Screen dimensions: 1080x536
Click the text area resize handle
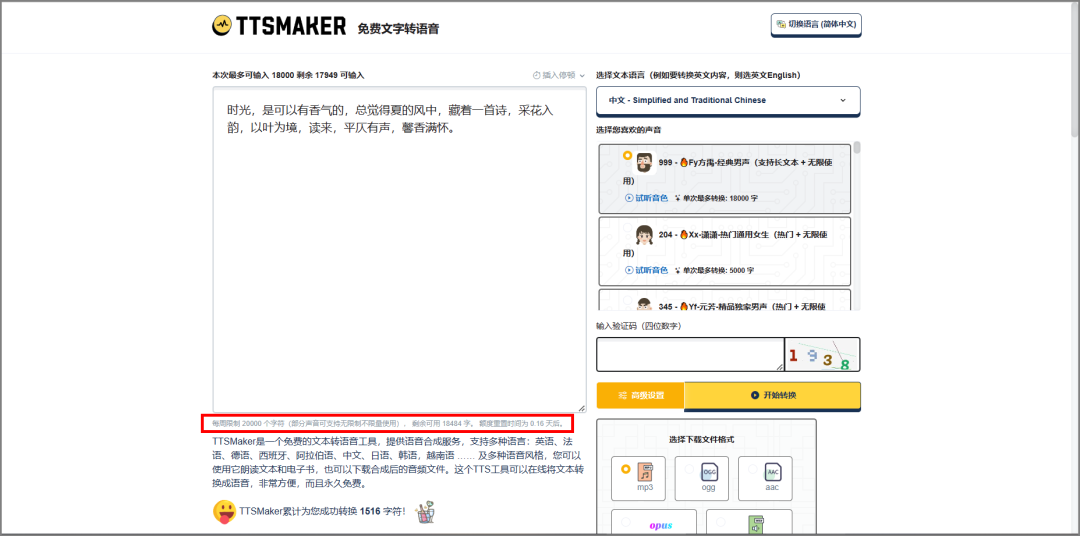(581, 408)
